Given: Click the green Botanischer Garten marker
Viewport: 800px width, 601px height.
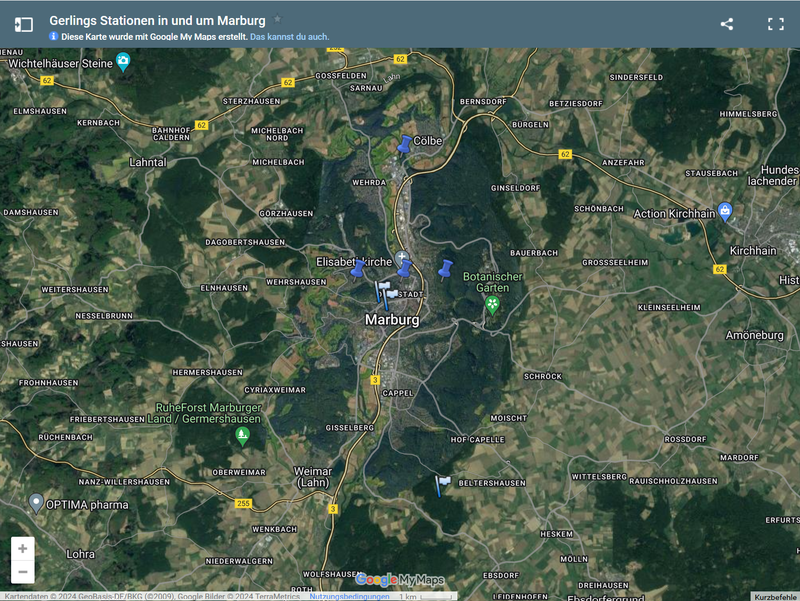Looking at the screenshot, I should 492,306.
